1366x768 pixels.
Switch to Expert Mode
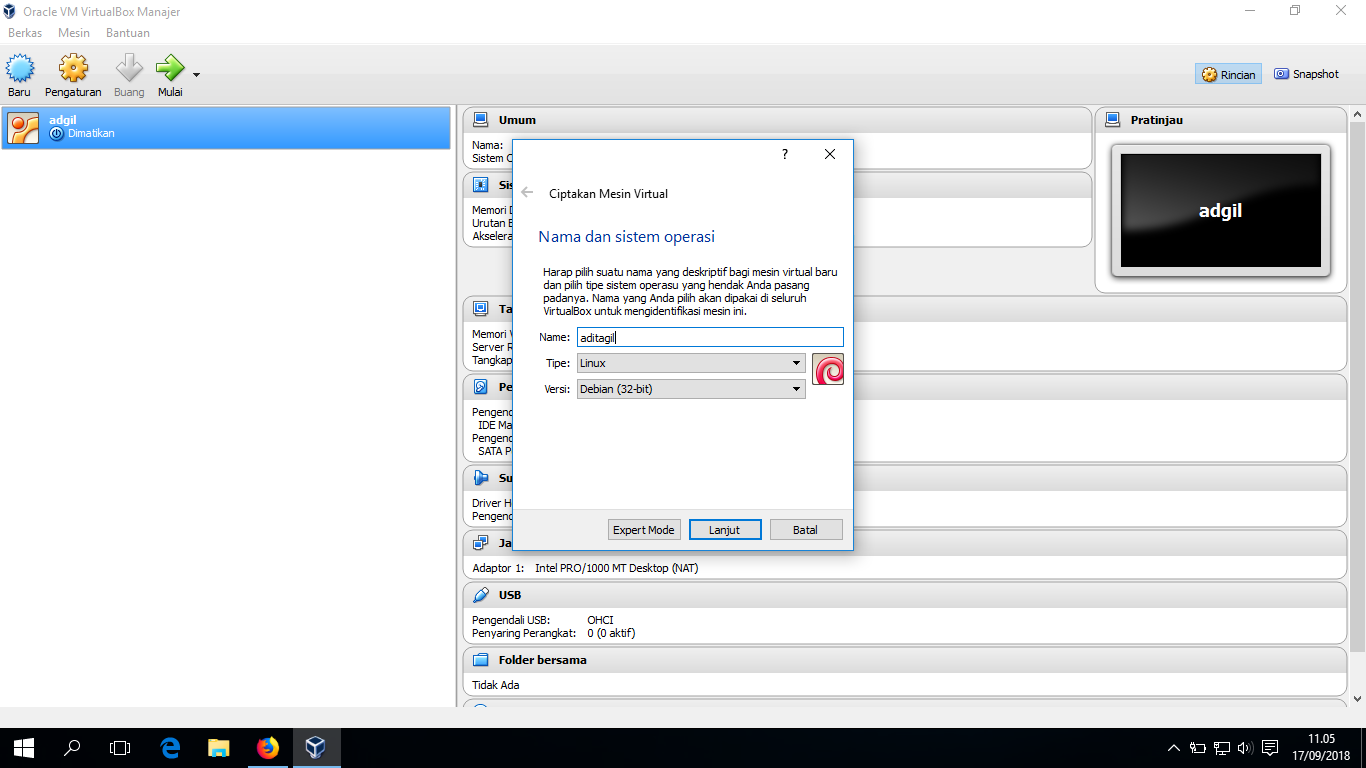click(644, 529)
